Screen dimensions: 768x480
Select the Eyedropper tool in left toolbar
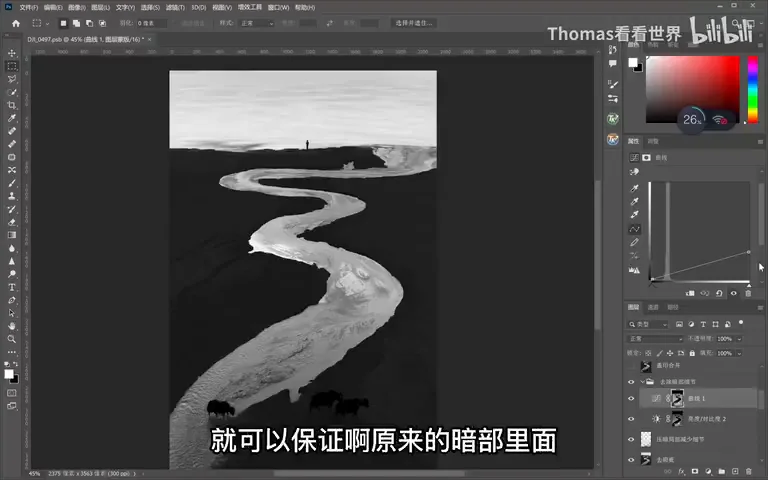pos(12,118)
